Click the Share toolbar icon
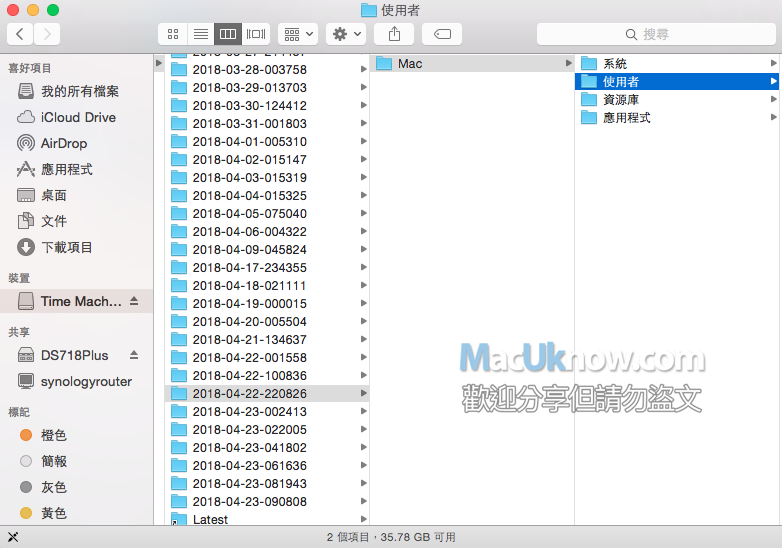 click(393, 34)
